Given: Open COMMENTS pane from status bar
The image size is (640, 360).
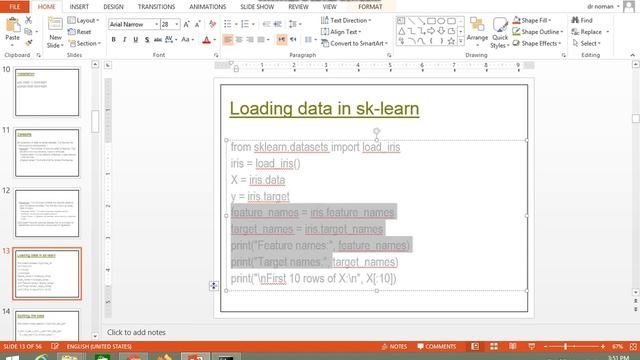Looking at the screenshot, I should click(x=436, y=347).
